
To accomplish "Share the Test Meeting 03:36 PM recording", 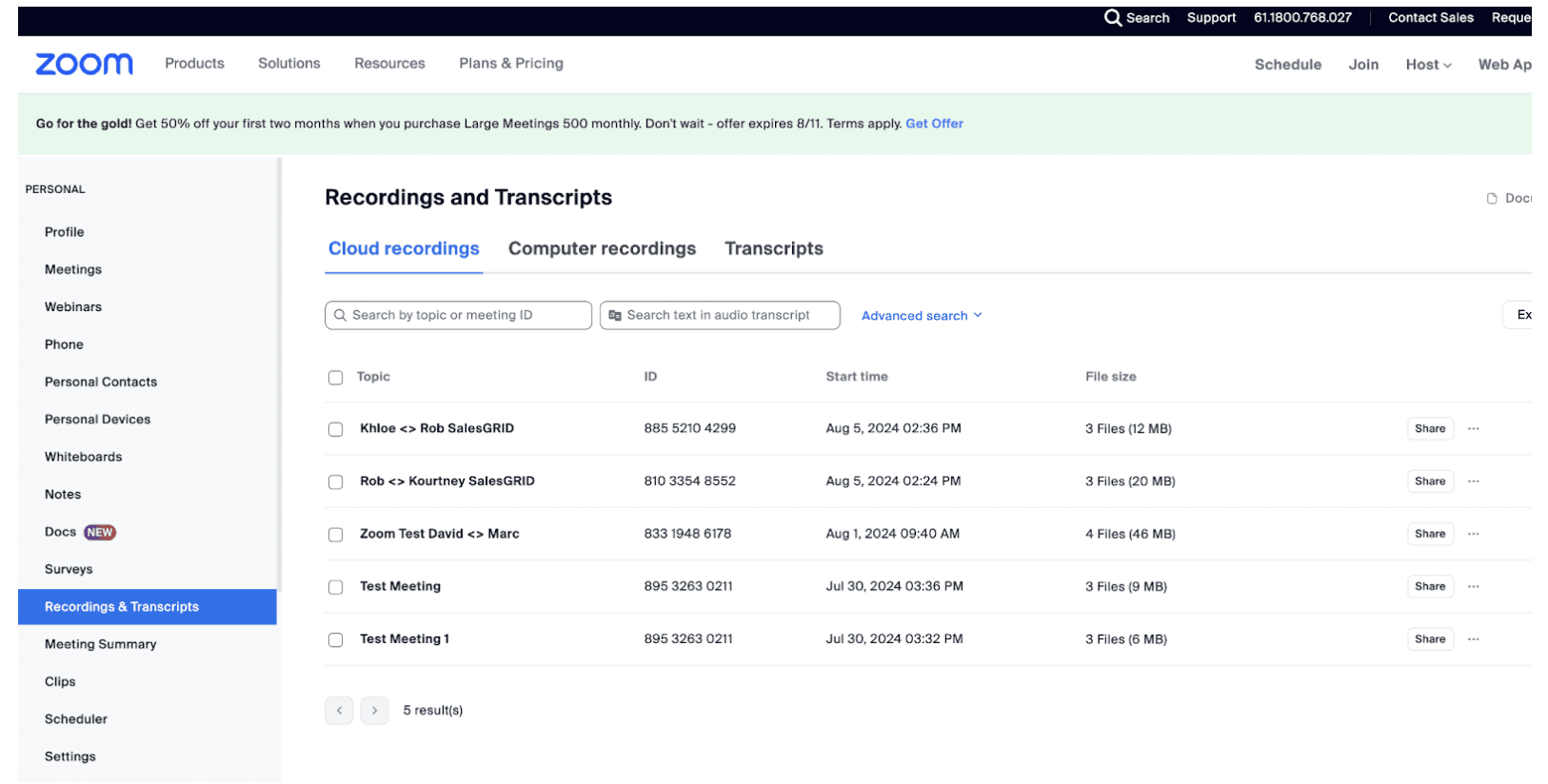I will [x=1430, y=587].
